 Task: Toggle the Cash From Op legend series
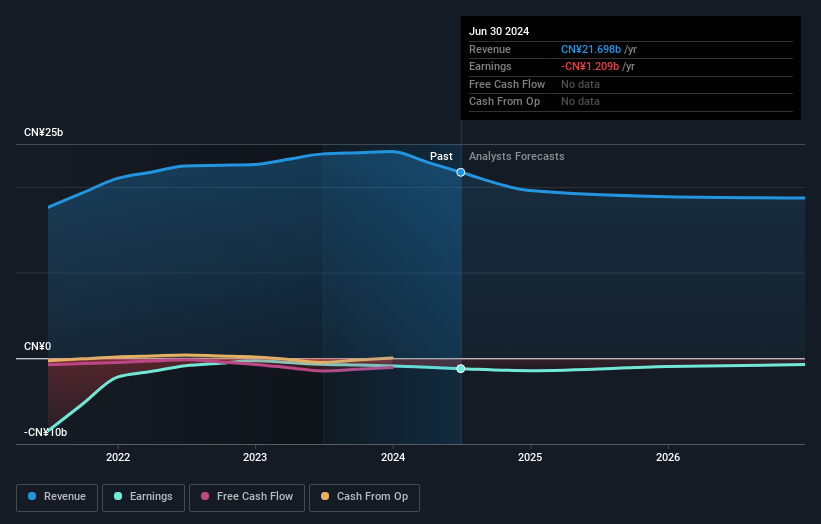(364, 497)
